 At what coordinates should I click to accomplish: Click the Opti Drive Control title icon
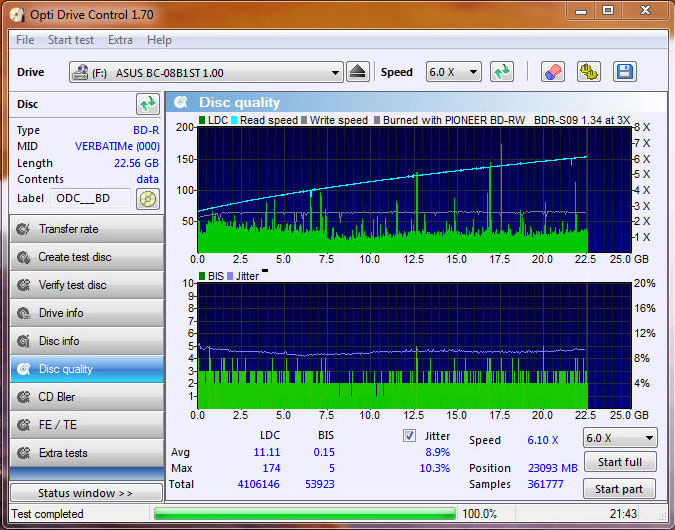[x=18, y=15]
